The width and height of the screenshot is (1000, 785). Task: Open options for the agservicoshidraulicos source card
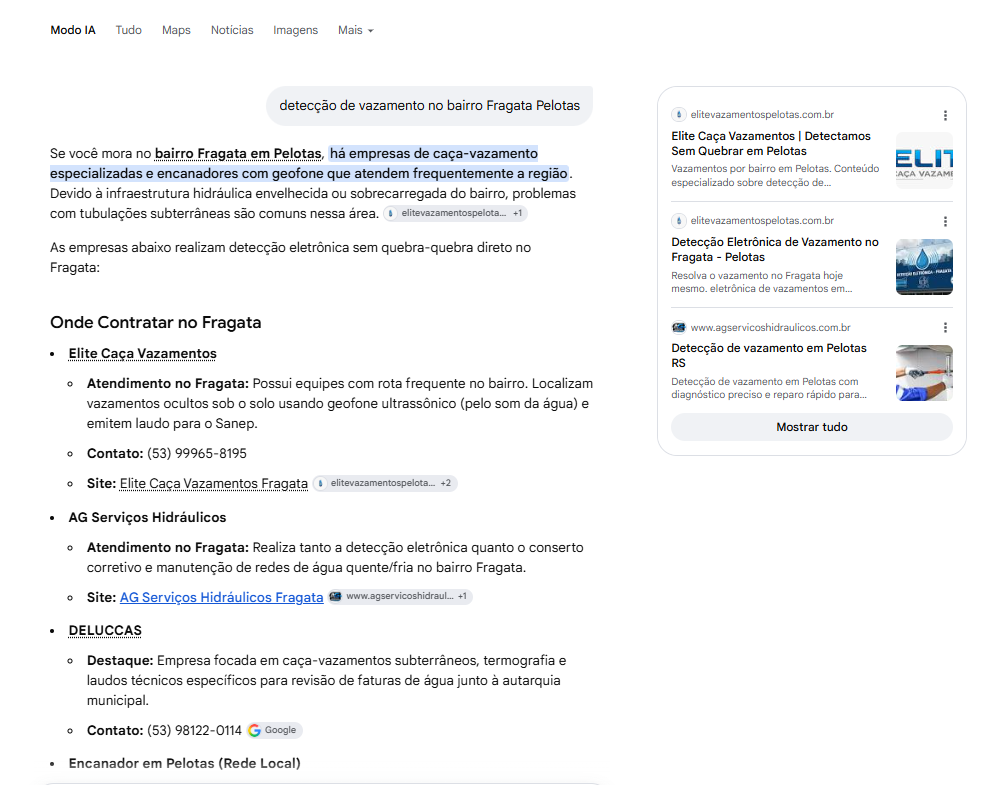pos(945,327)
